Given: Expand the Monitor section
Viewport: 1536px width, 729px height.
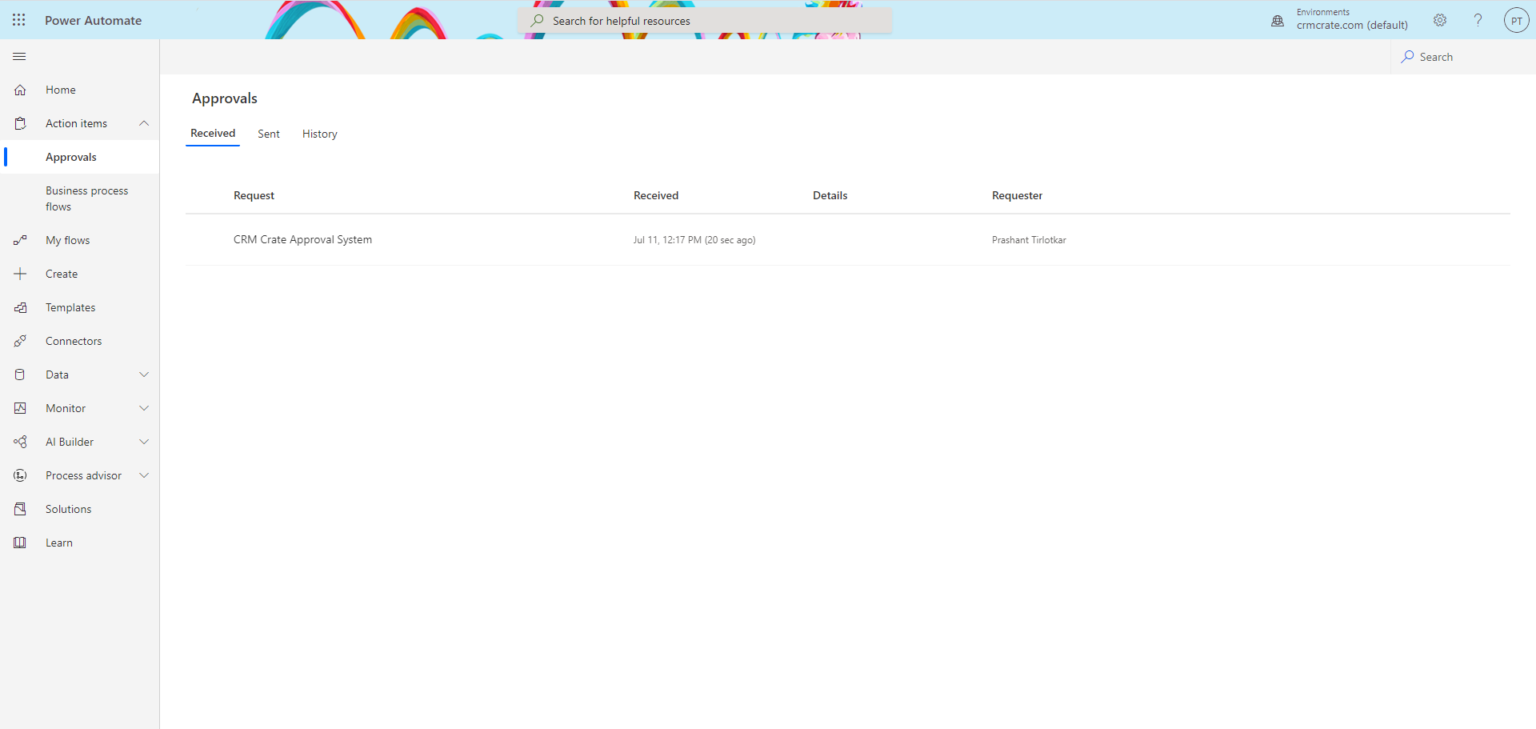Looking at the screenshot, I should coord(143,408).
